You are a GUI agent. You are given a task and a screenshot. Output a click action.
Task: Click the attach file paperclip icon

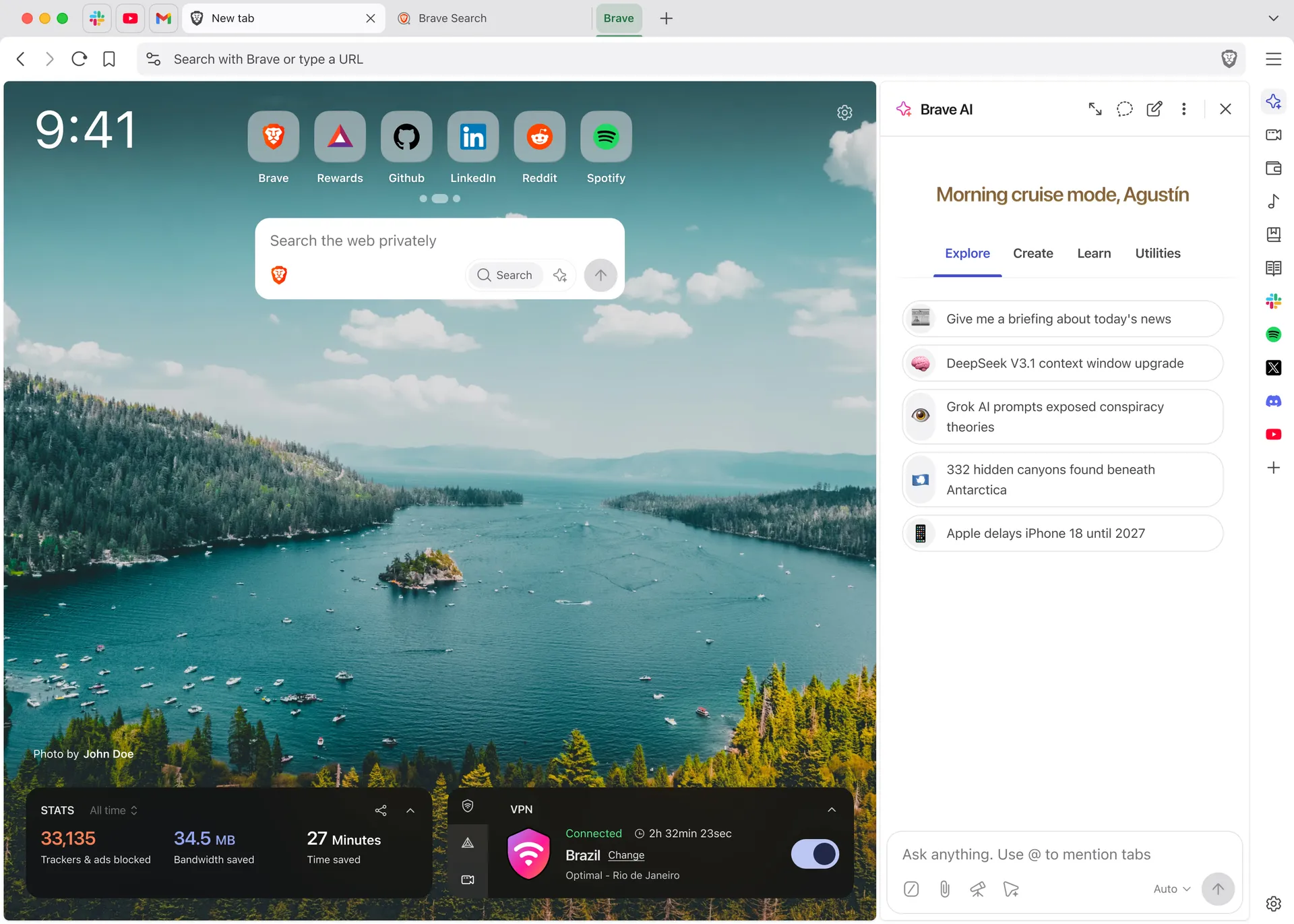click(x=944, y=889)
